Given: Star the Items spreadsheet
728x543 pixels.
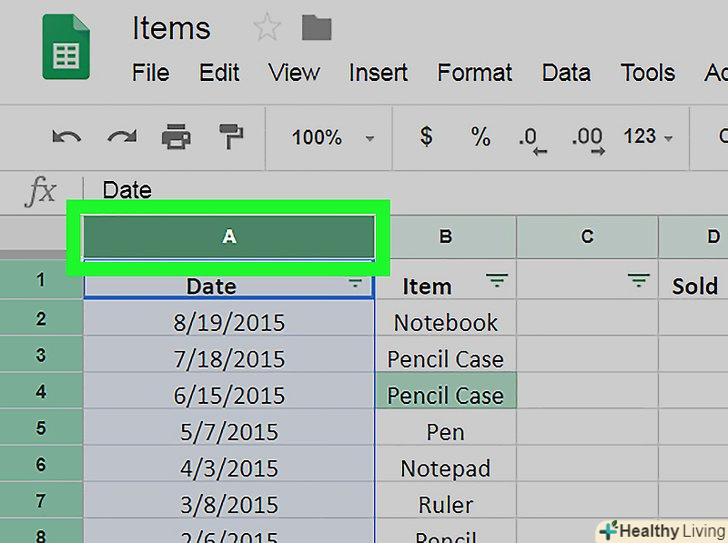Looking at the screenshot, I should 267,28.
